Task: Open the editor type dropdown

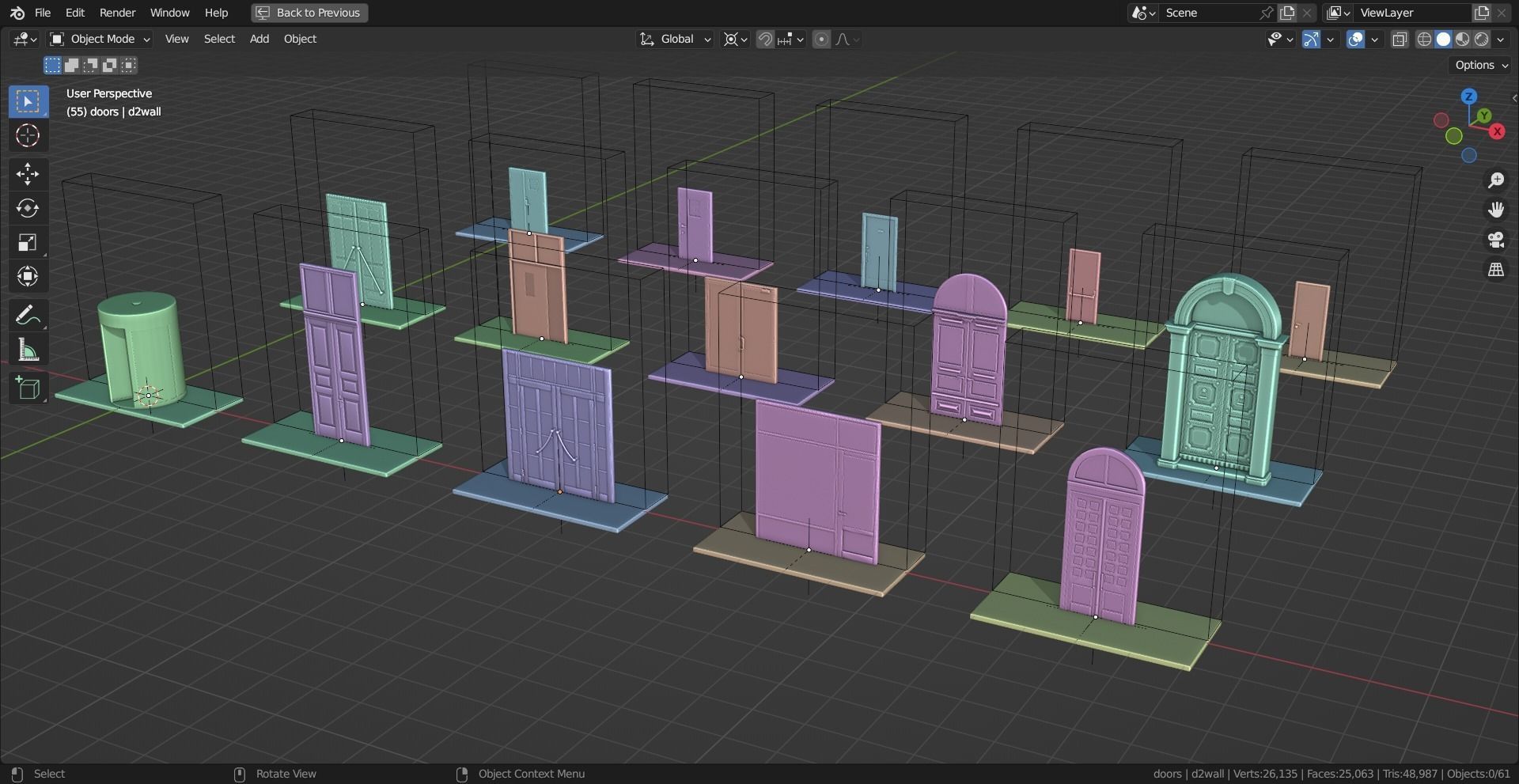Action: click(x=25, y=39)
